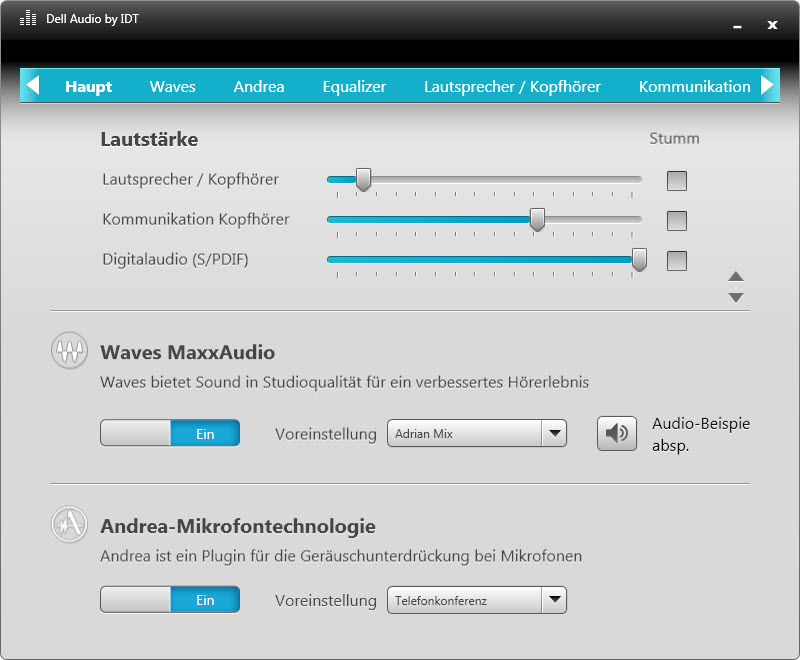Switch to the Haupt tab

(x=88, y=86)
